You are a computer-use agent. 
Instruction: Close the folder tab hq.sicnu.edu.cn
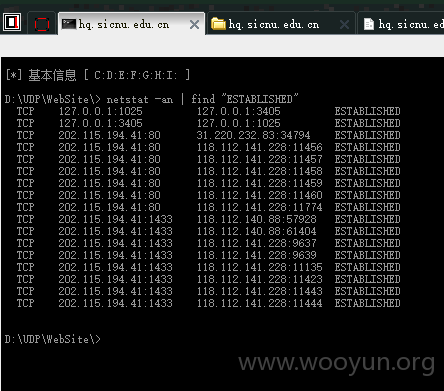point(344,24)
